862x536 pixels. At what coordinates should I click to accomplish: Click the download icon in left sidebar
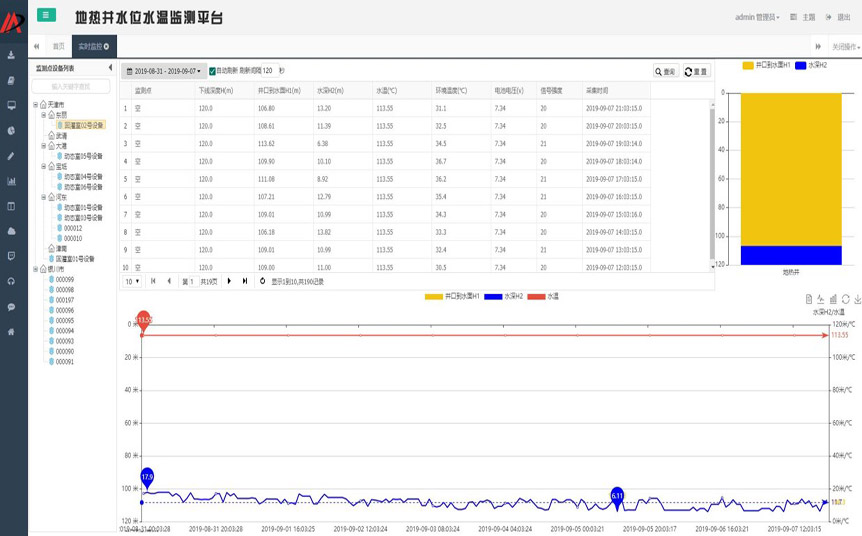tap(11, 54)
